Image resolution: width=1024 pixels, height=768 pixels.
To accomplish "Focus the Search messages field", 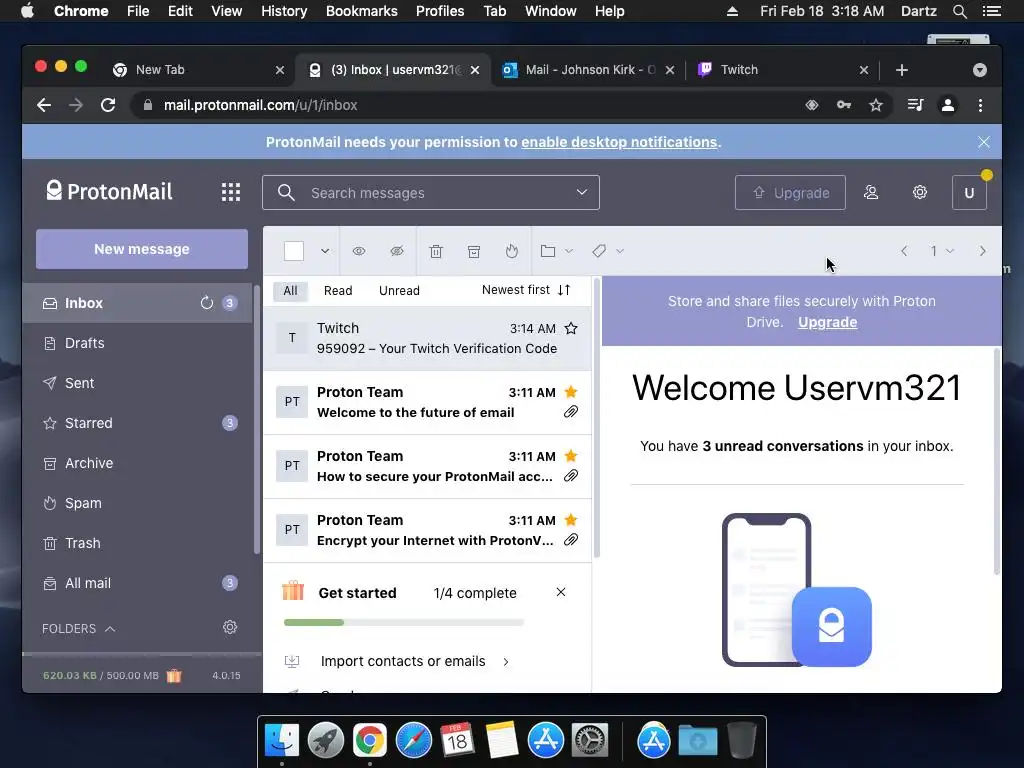I will [x=431, y=193].
